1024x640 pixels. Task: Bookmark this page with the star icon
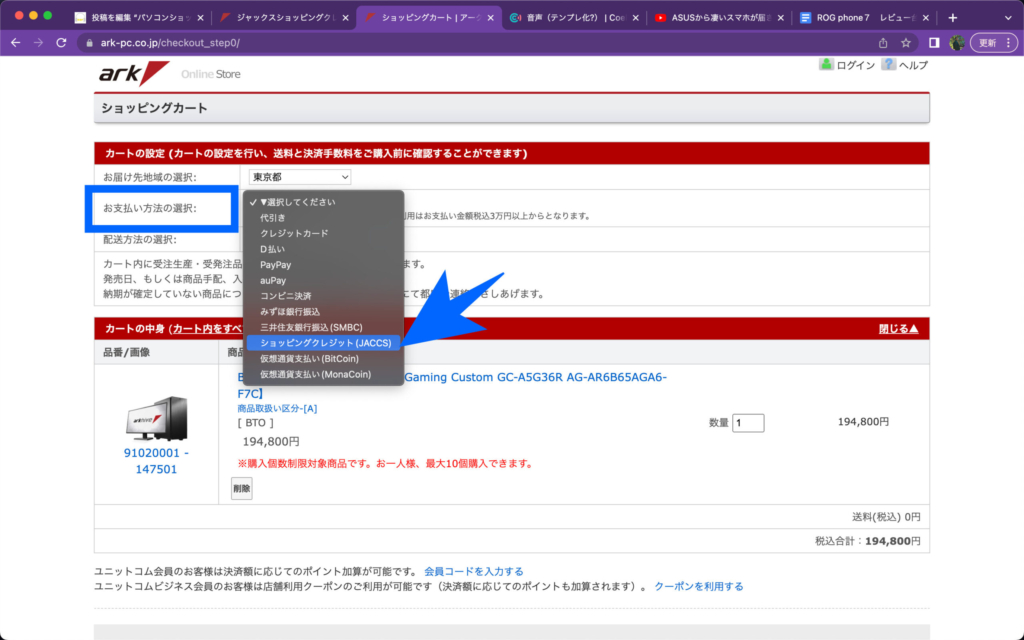[905, 43]
